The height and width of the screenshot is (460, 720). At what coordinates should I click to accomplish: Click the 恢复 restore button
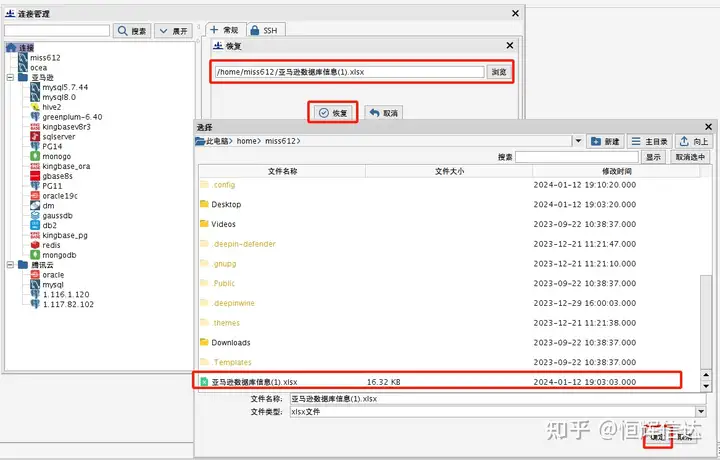[x=333, y=113]
